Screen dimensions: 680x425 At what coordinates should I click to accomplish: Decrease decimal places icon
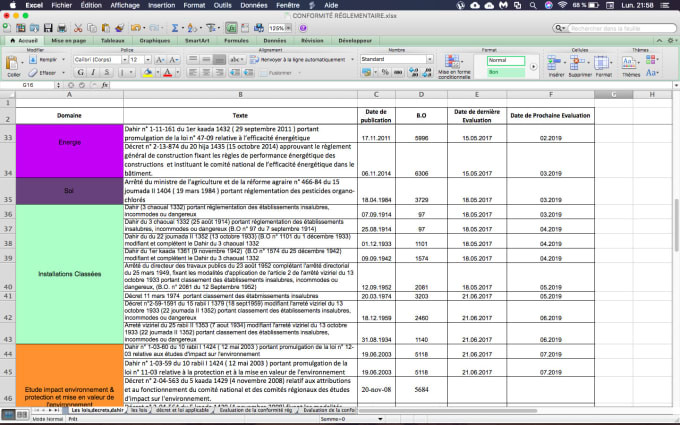pos(427,72)
